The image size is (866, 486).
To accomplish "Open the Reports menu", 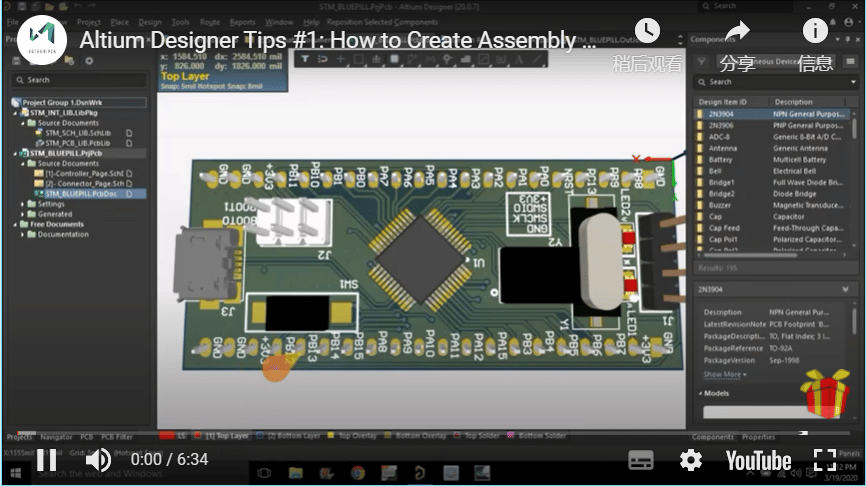I will pyautogui.click(x=242, y=22).
